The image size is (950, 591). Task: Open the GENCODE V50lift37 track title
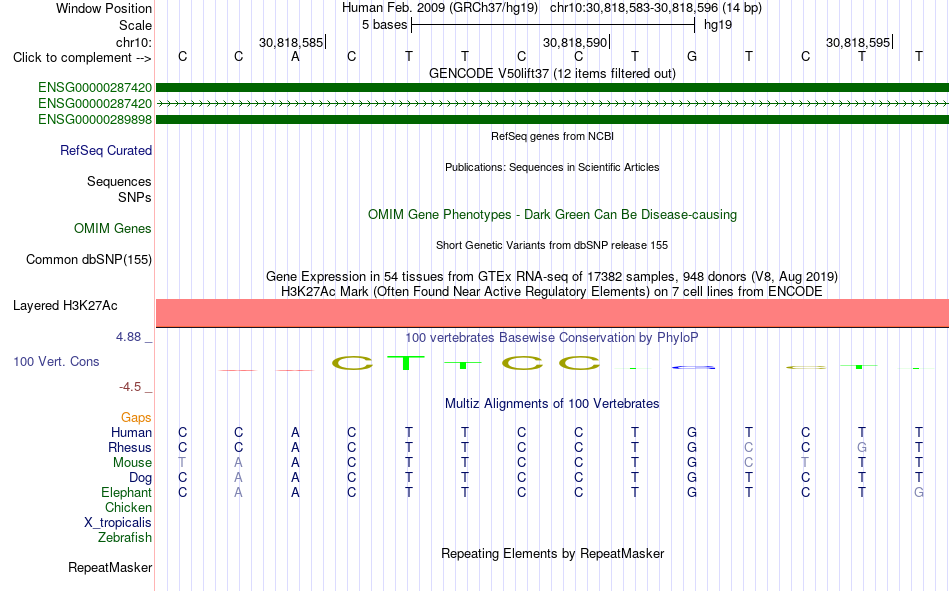(x=552, y=73)
